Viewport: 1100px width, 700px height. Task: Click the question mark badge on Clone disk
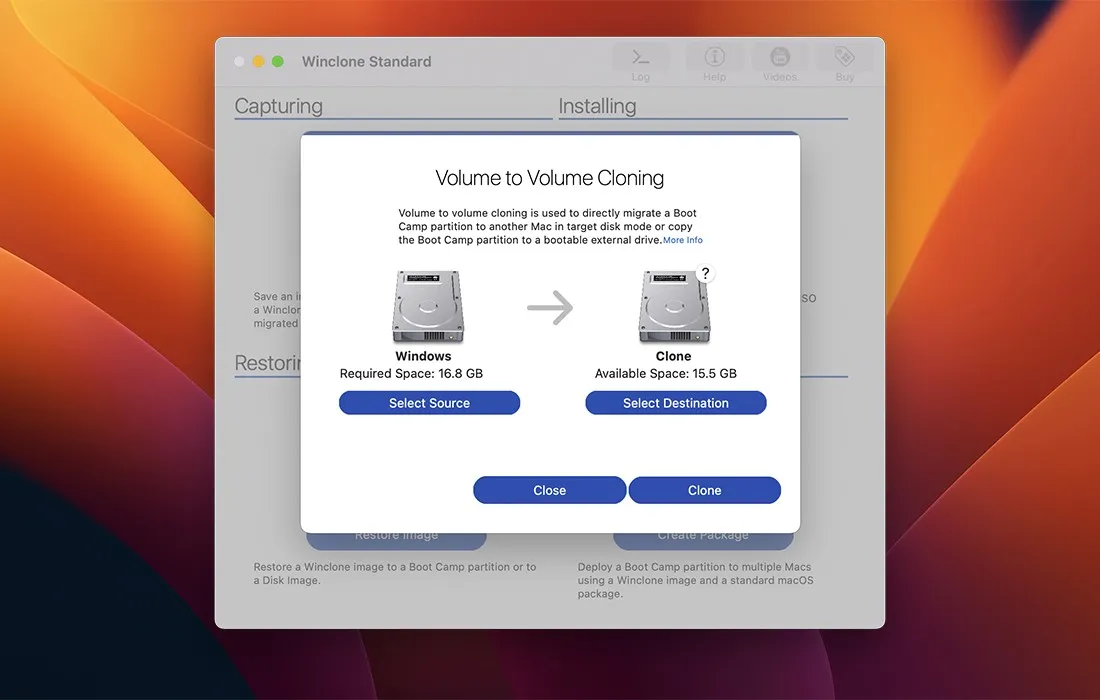(704, 272)
